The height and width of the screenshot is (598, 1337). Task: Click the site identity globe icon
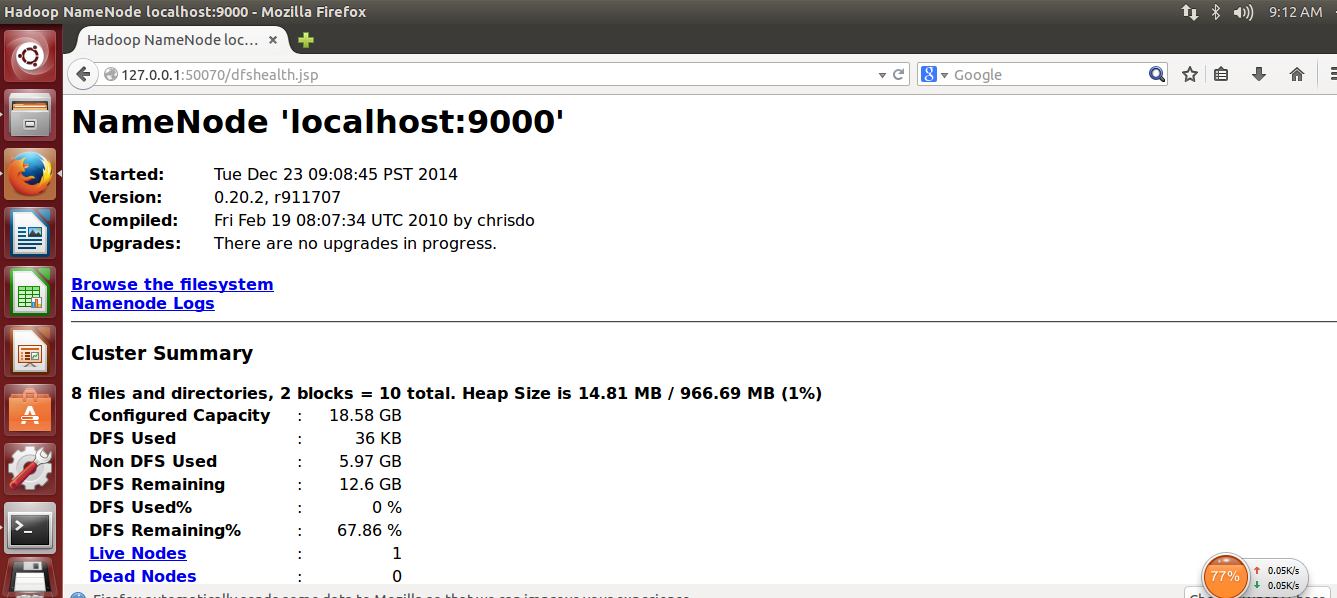[x=111, y=75]
